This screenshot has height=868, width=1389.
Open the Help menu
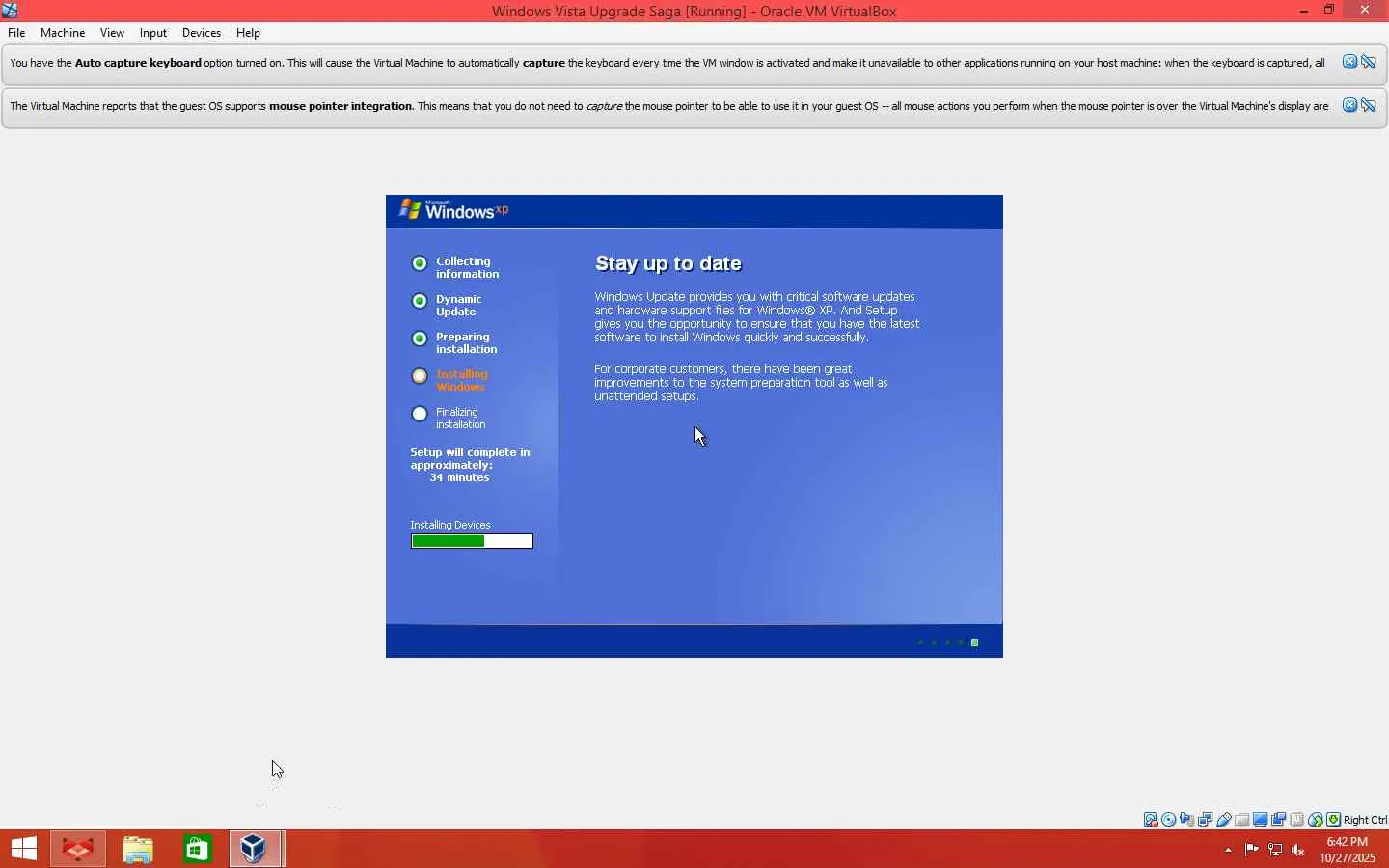point(248,33)
